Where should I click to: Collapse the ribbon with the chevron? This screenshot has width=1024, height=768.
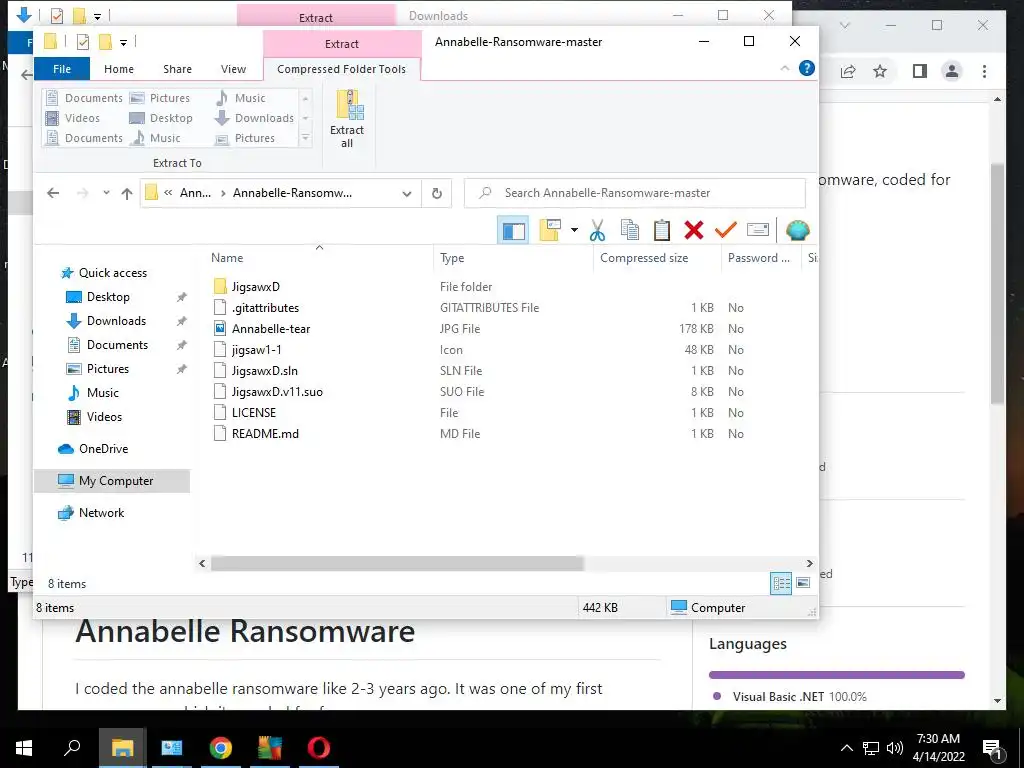click(x=785, y=69)
